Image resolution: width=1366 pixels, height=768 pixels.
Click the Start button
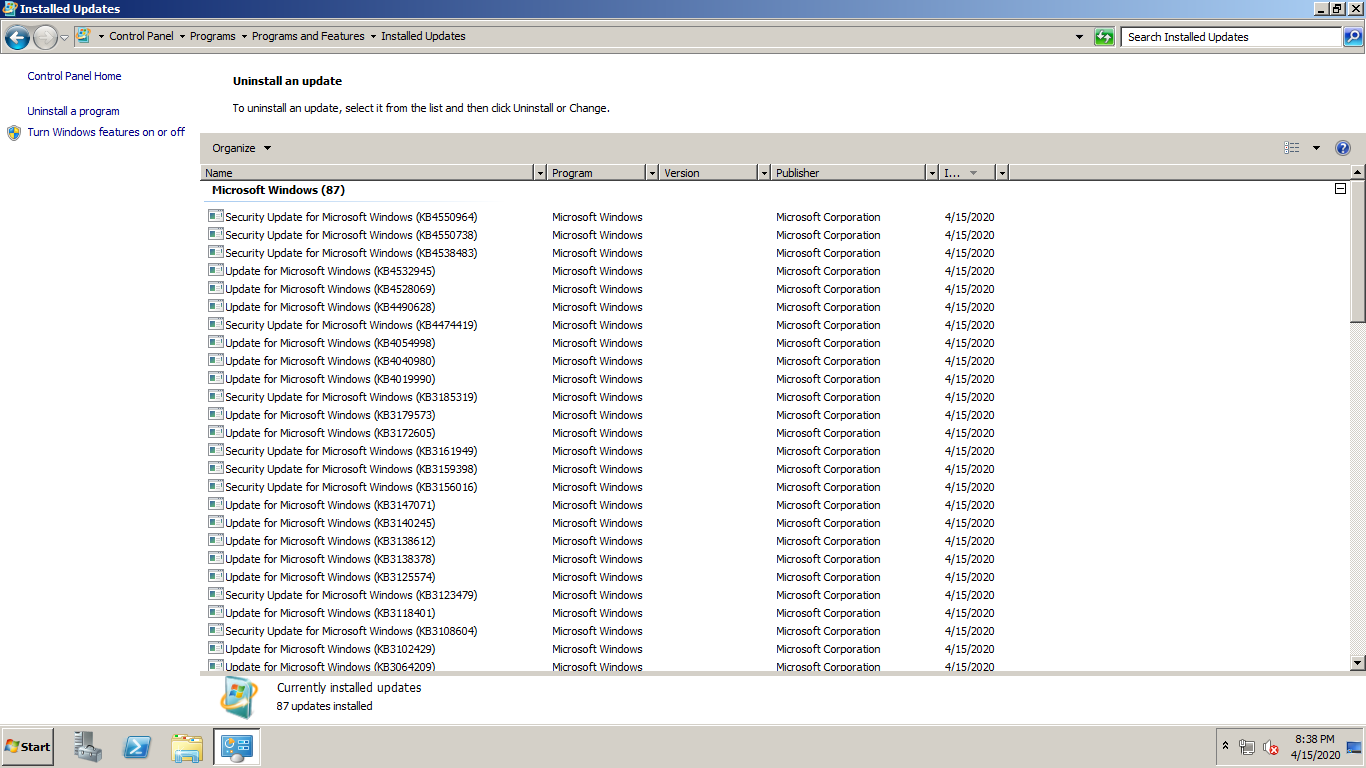point(28,746)
